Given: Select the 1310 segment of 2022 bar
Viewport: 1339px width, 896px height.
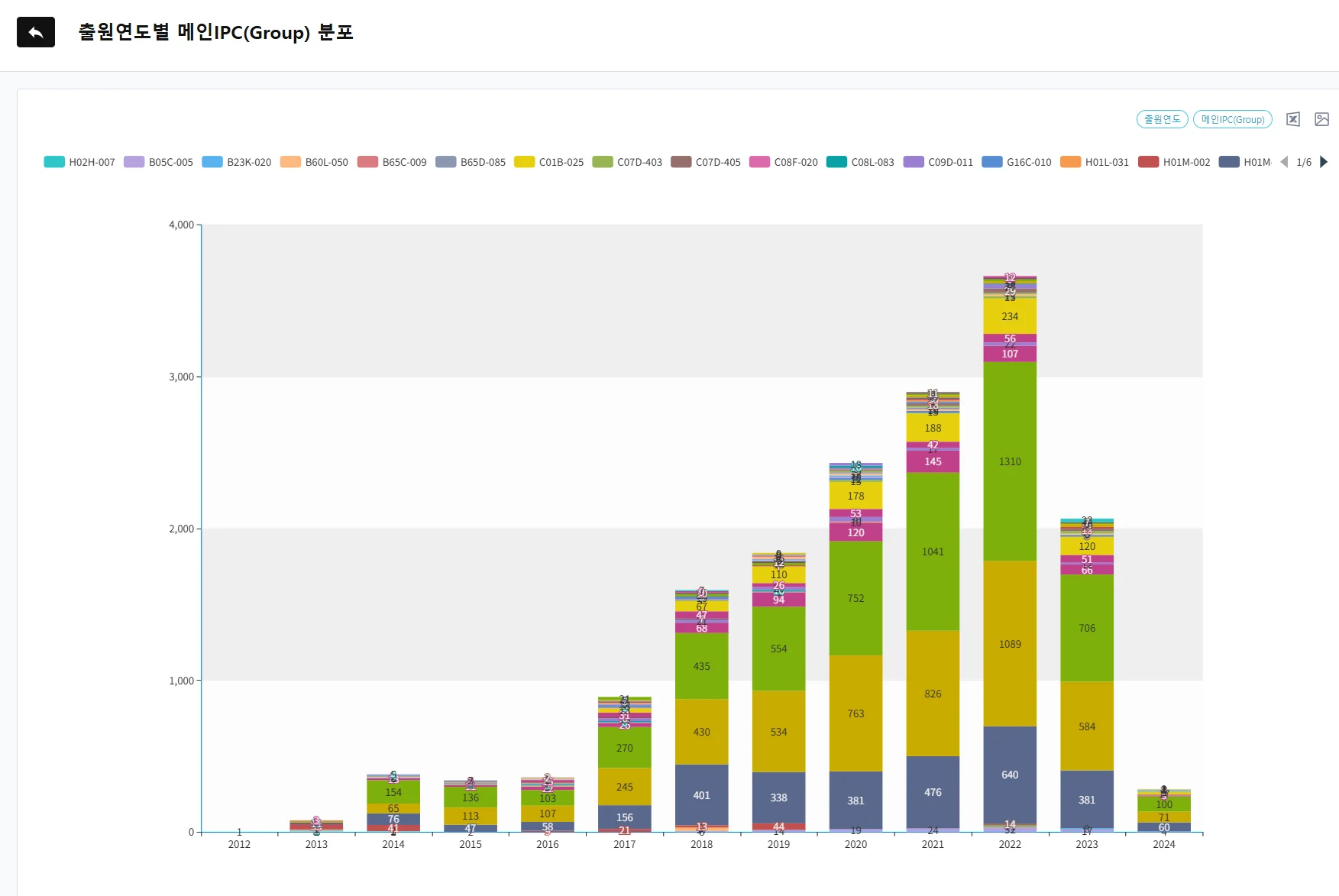Looking at the screenshot, I should click(1010, 461).
